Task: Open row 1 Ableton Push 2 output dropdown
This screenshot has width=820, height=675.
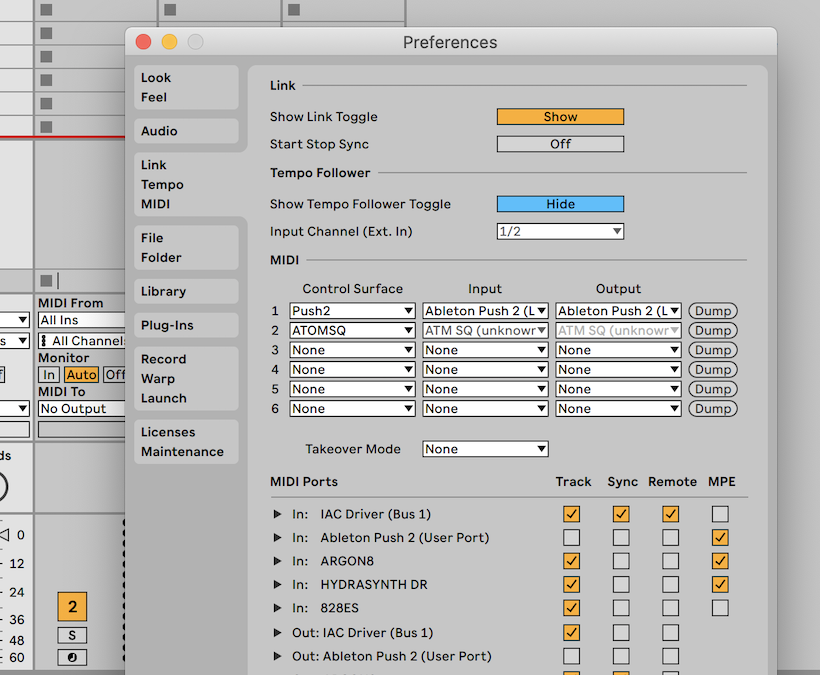Action: [618, 311]
